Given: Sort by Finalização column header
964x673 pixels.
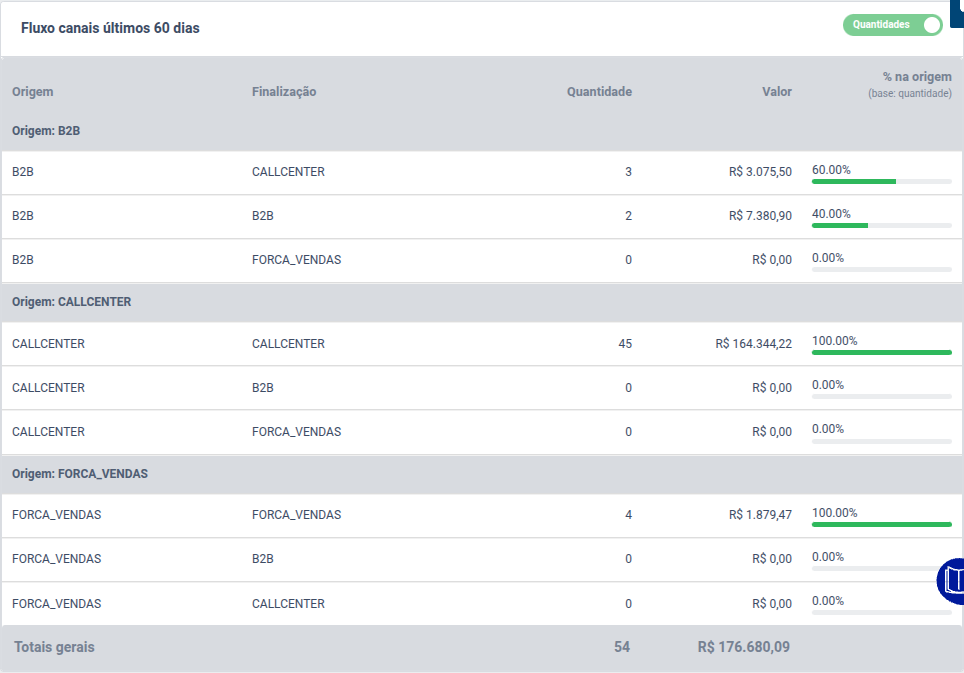Looking at the screenshot, I should (284, 92).
